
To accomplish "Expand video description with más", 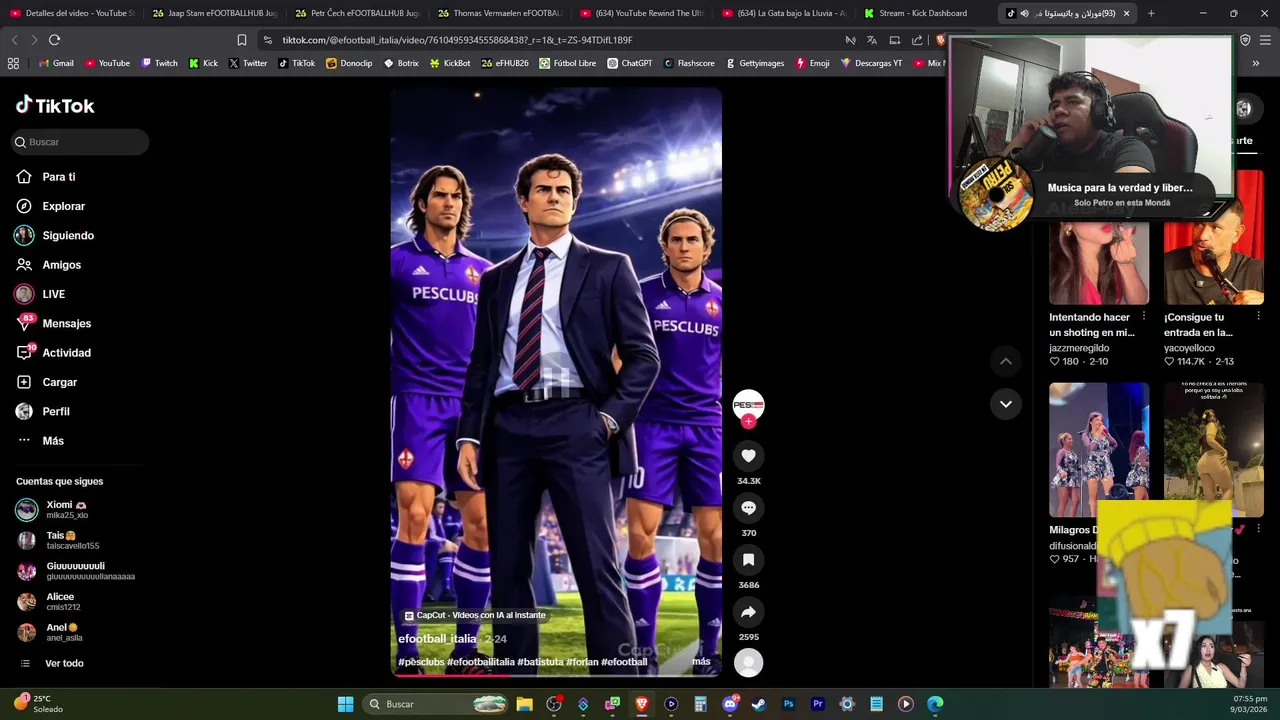I will (701, 661).
